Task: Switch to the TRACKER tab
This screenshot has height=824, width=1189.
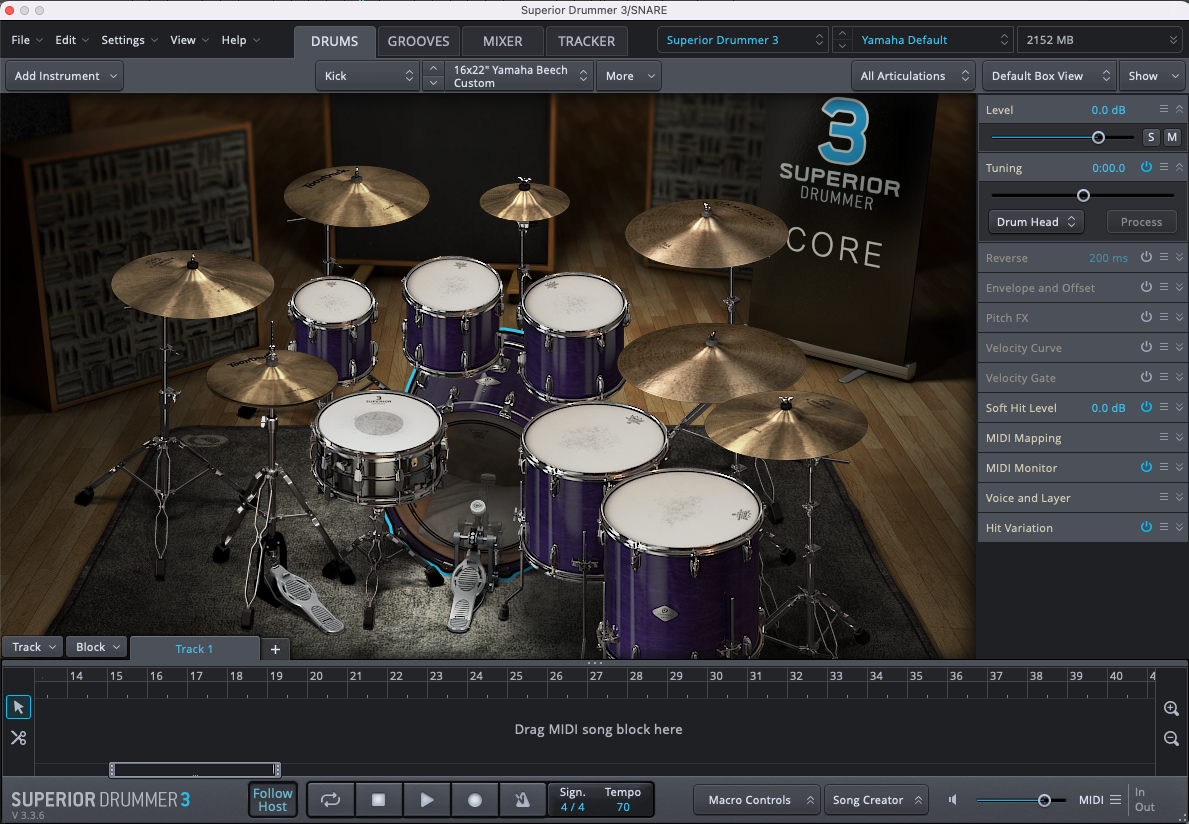Action: point(586,41)
